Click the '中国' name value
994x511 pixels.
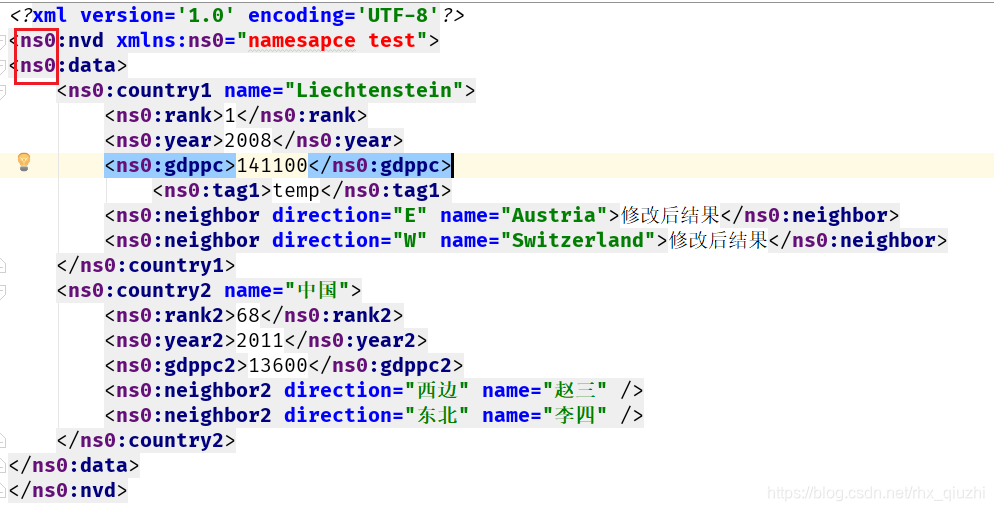pyautogui.click(x=316, y=291)
